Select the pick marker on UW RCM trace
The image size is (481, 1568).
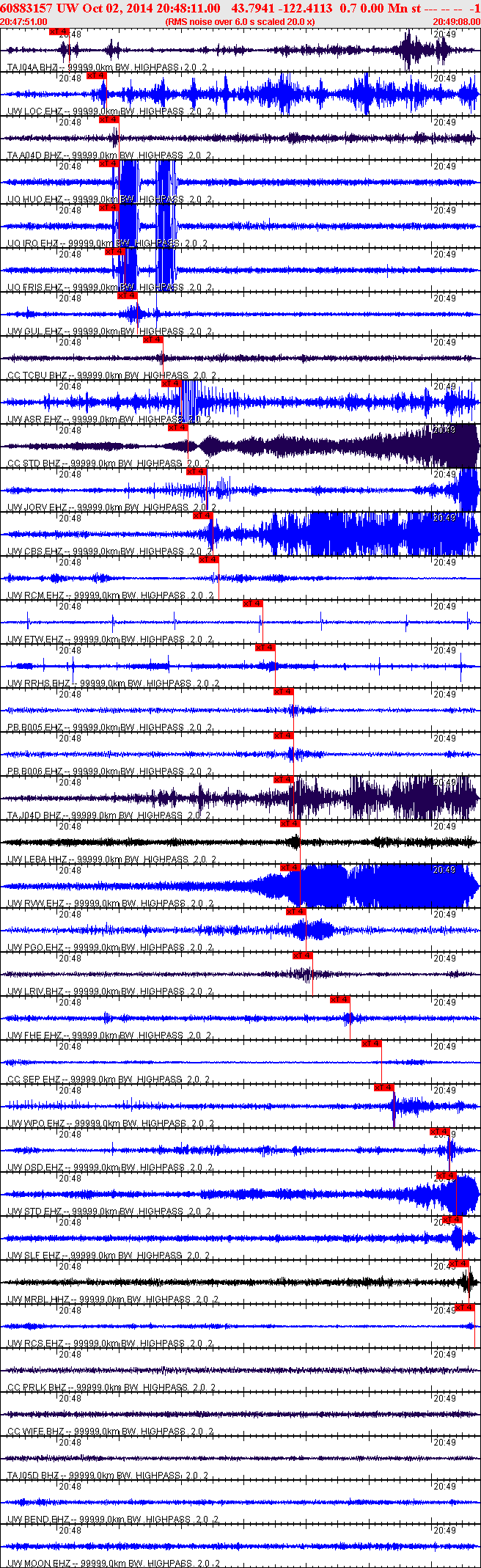(209, 560)
